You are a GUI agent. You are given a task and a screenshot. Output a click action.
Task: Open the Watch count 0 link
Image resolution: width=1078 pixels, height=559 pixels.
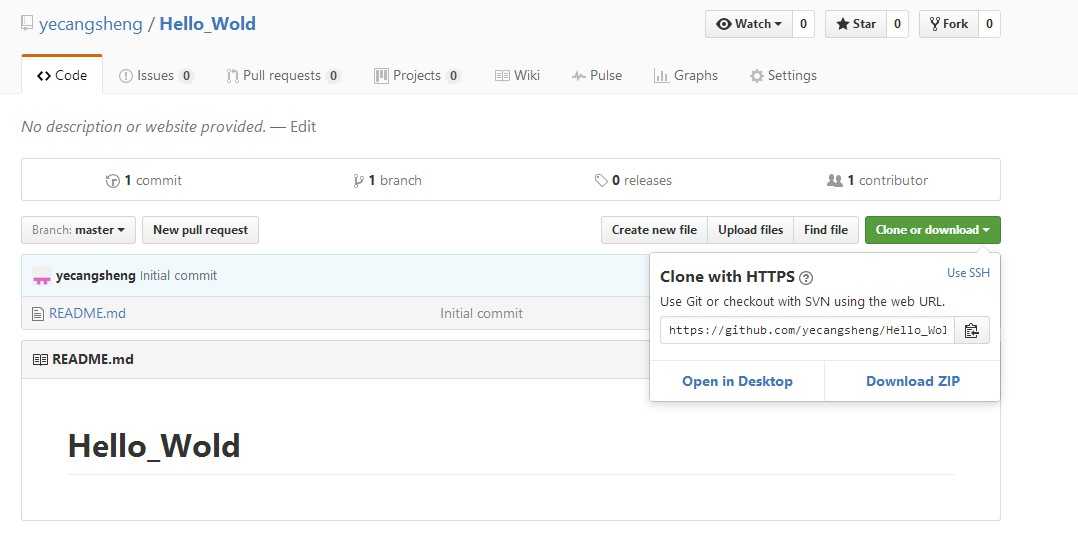coord(803,24)
